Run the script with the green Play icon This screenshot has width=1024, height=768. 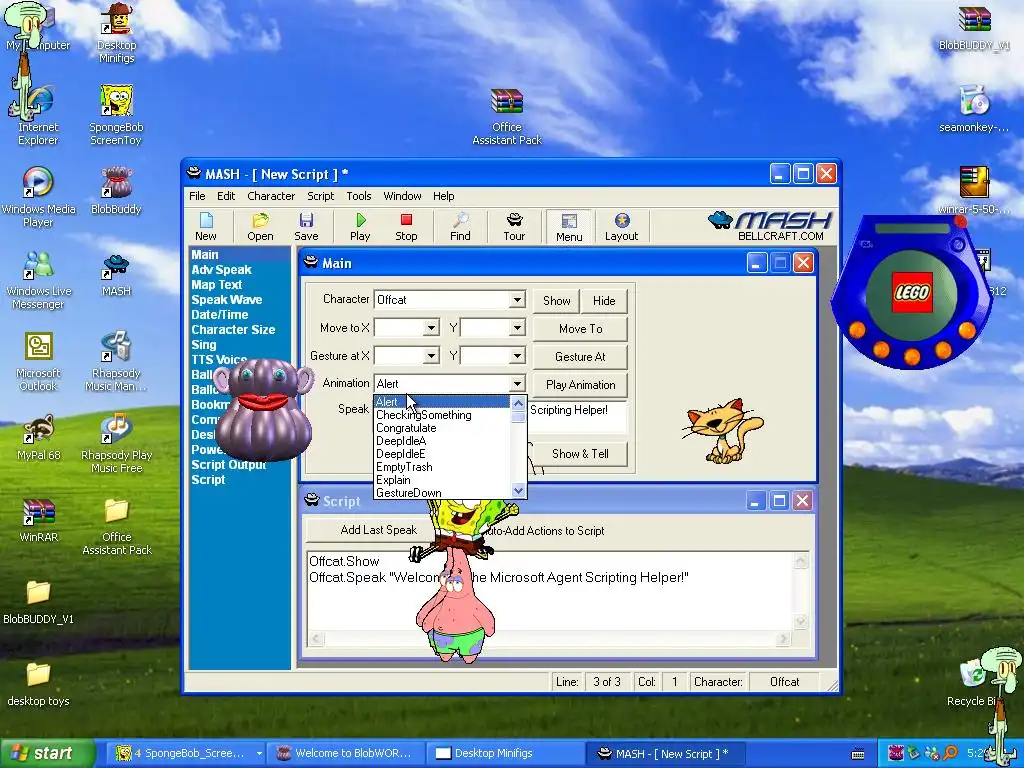coord(360,227)
